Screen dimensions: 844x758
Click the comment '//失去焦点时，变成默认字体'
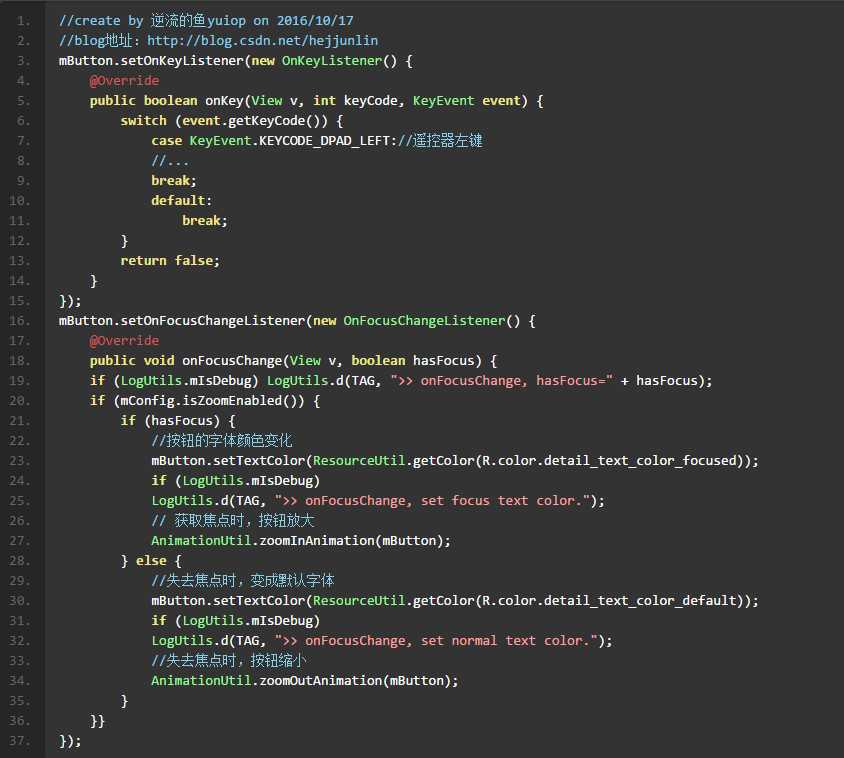click(x=243, y=581)
